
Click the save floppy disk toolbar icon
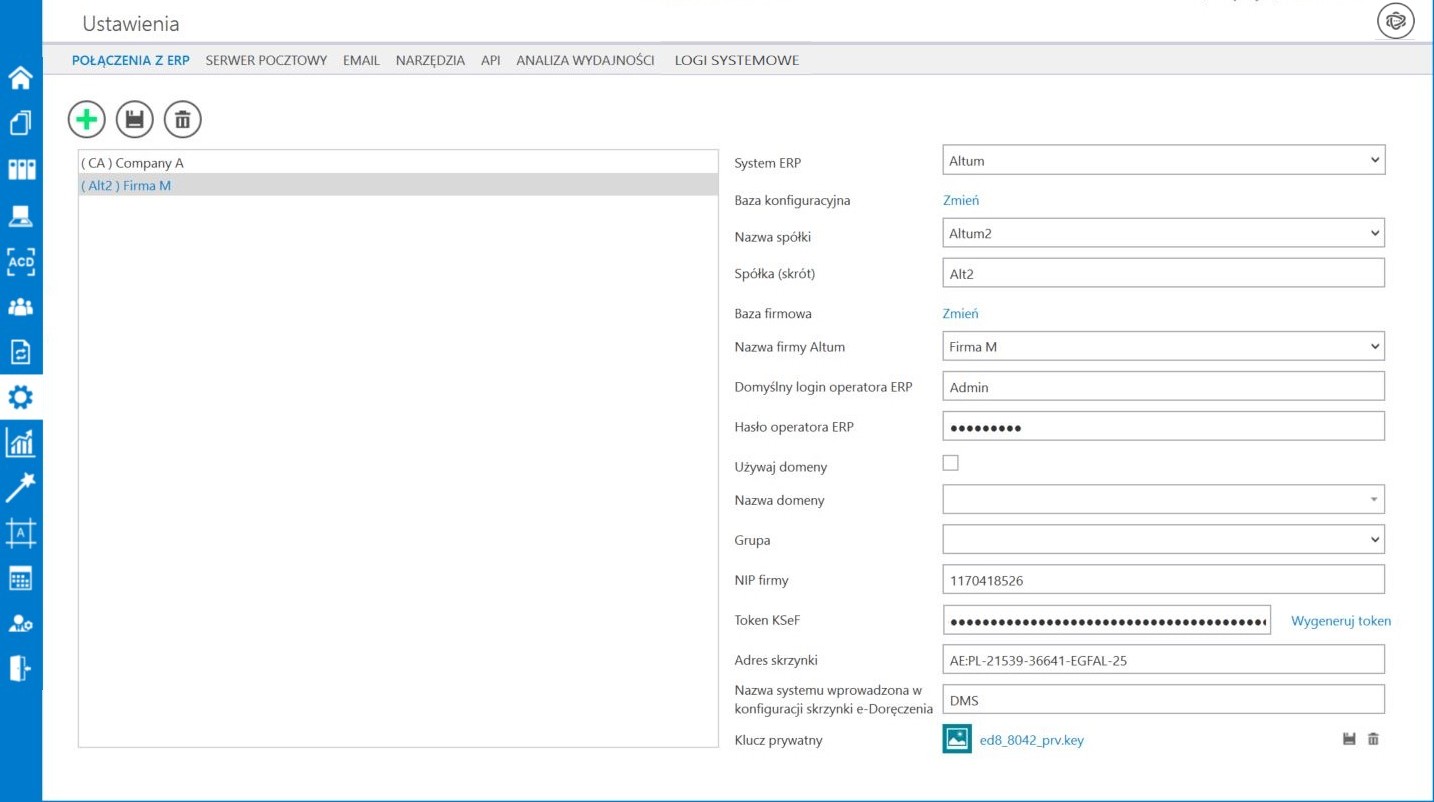pos(135,120)
